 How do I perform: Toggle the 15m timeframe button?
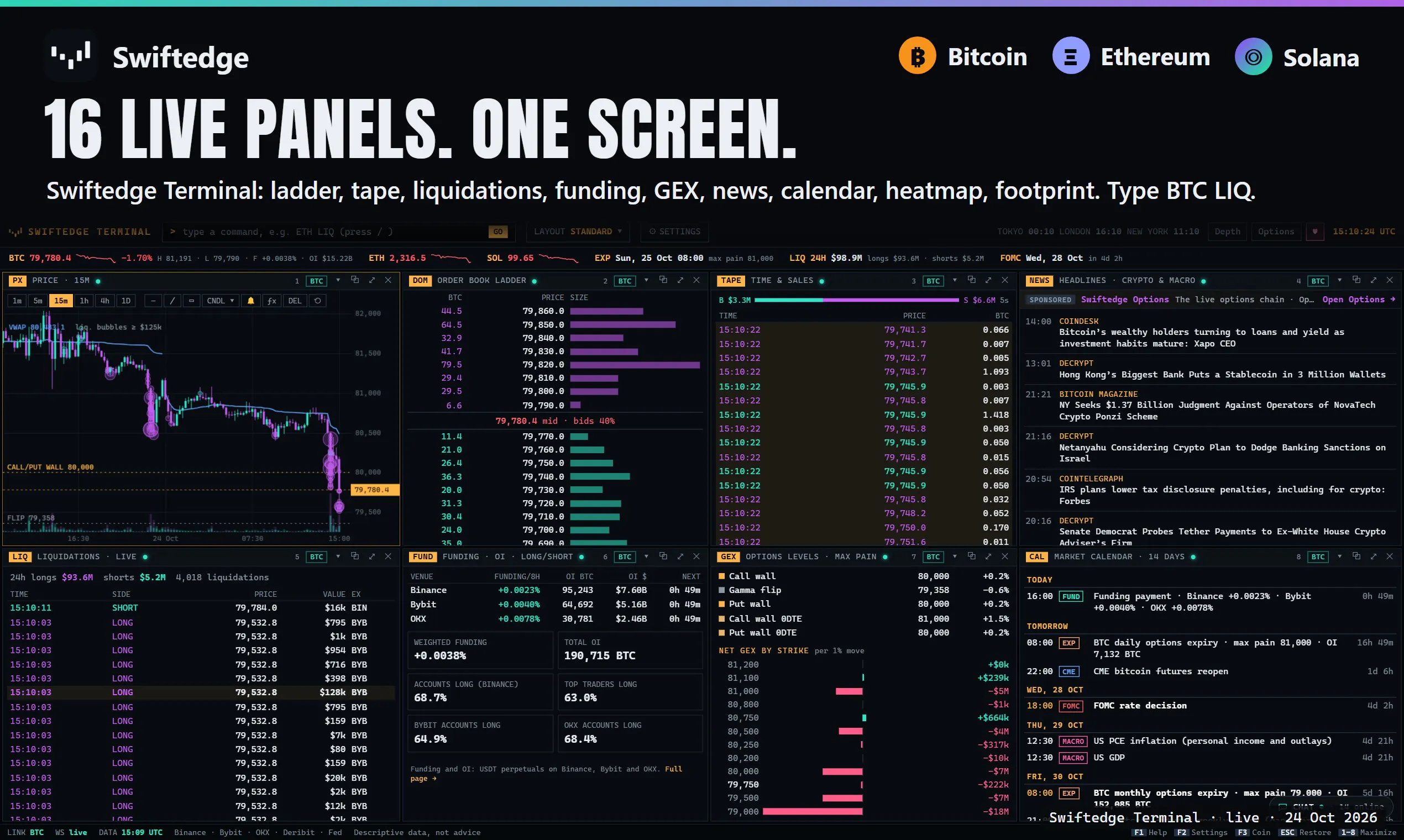point(61,301)
